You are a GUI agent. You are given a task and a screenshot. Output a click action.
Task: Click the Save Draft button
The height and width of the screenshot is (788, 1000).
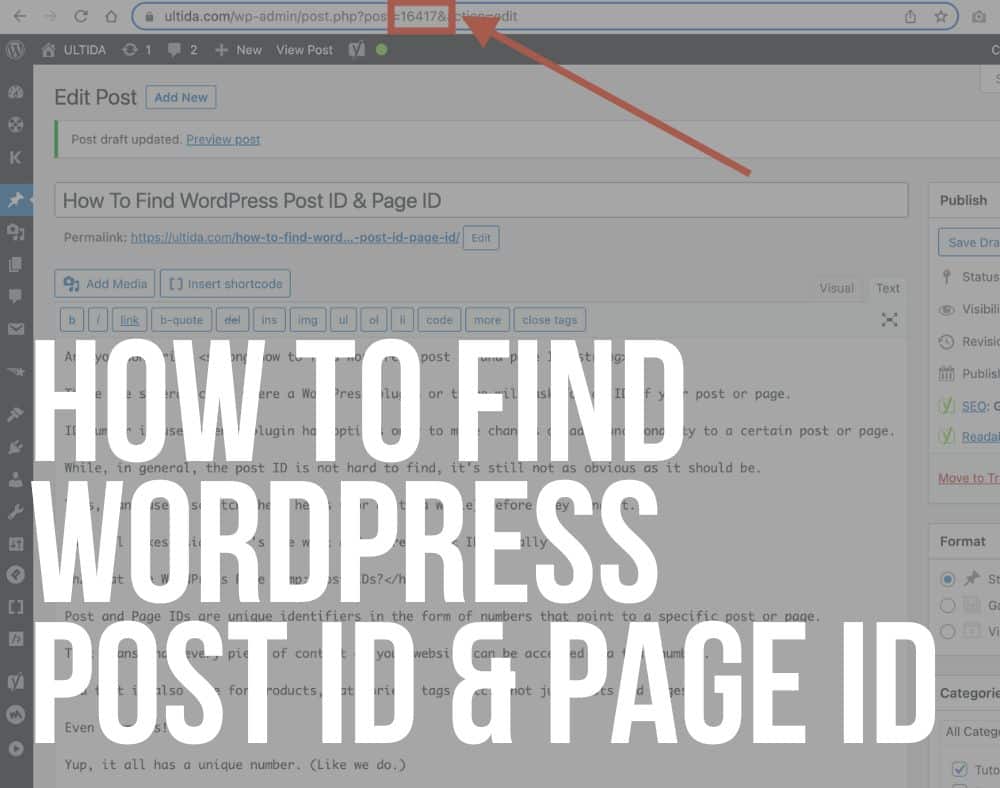point(968,242)
